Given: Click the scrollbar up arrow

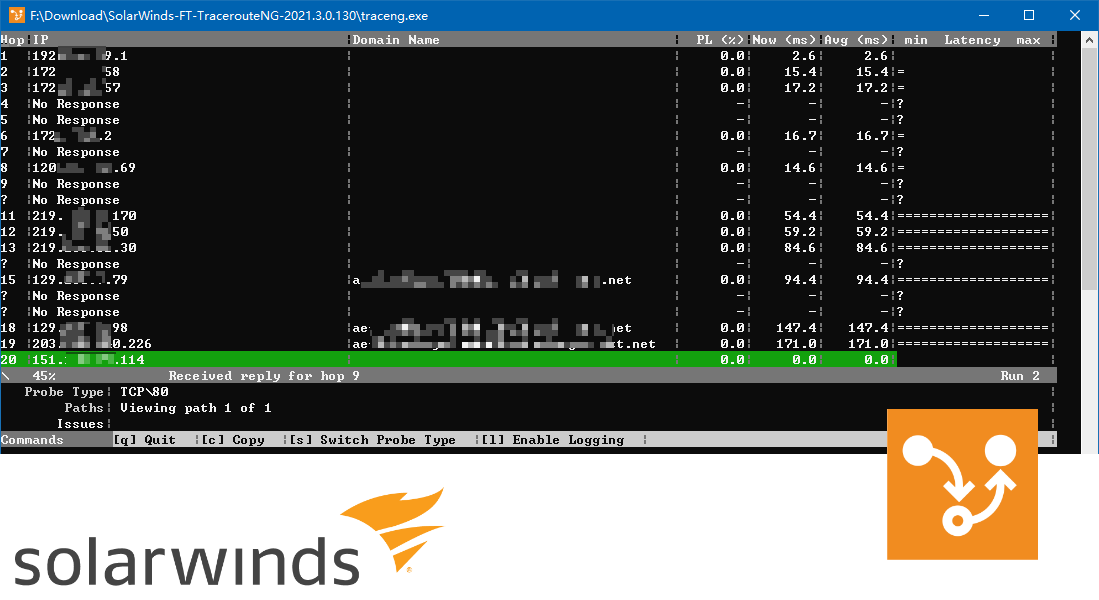Looking at the screenshot, I should (x=1089, y=41).
